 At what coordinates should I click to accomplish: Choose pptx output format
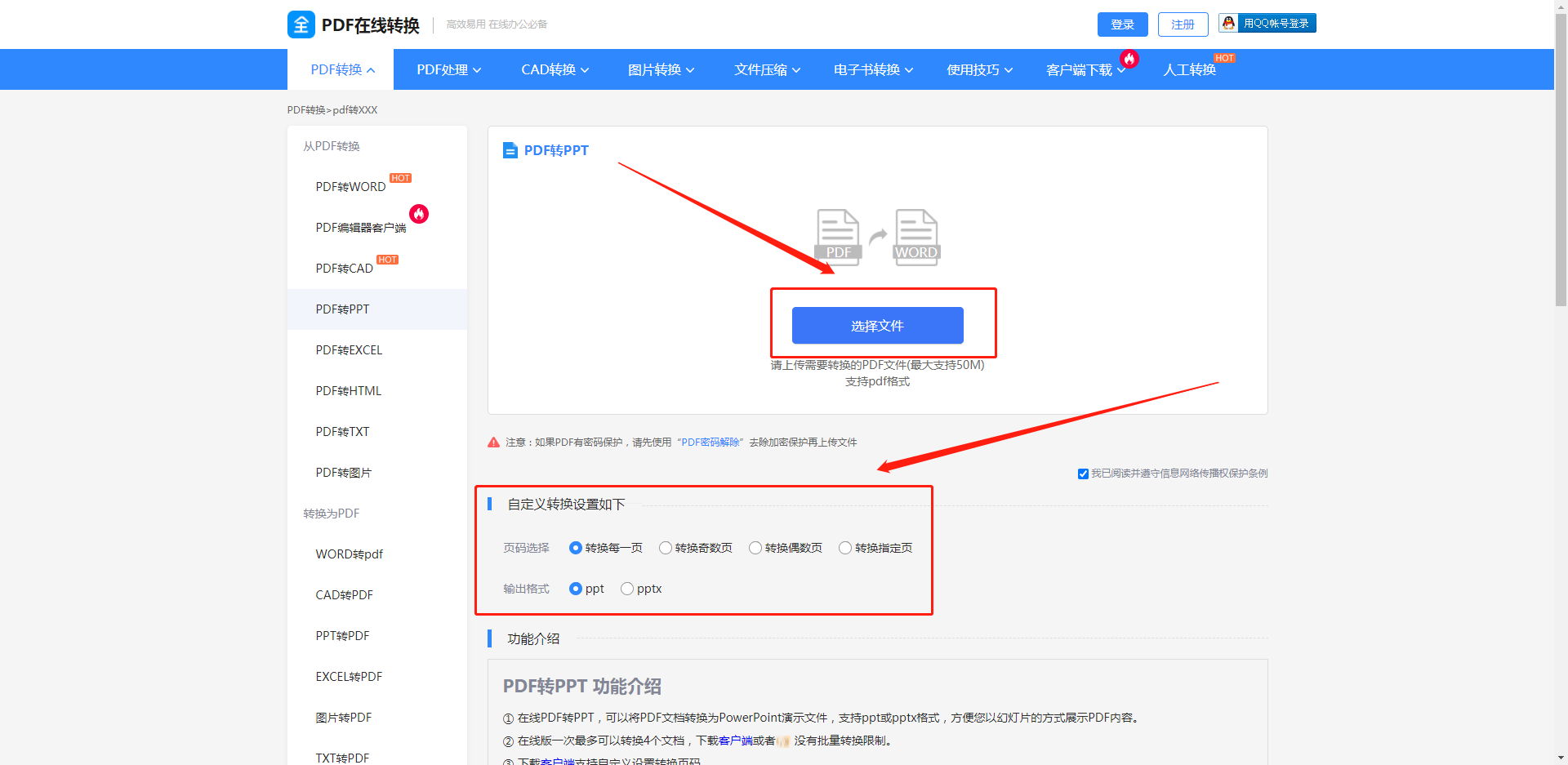tap(627, 589)
